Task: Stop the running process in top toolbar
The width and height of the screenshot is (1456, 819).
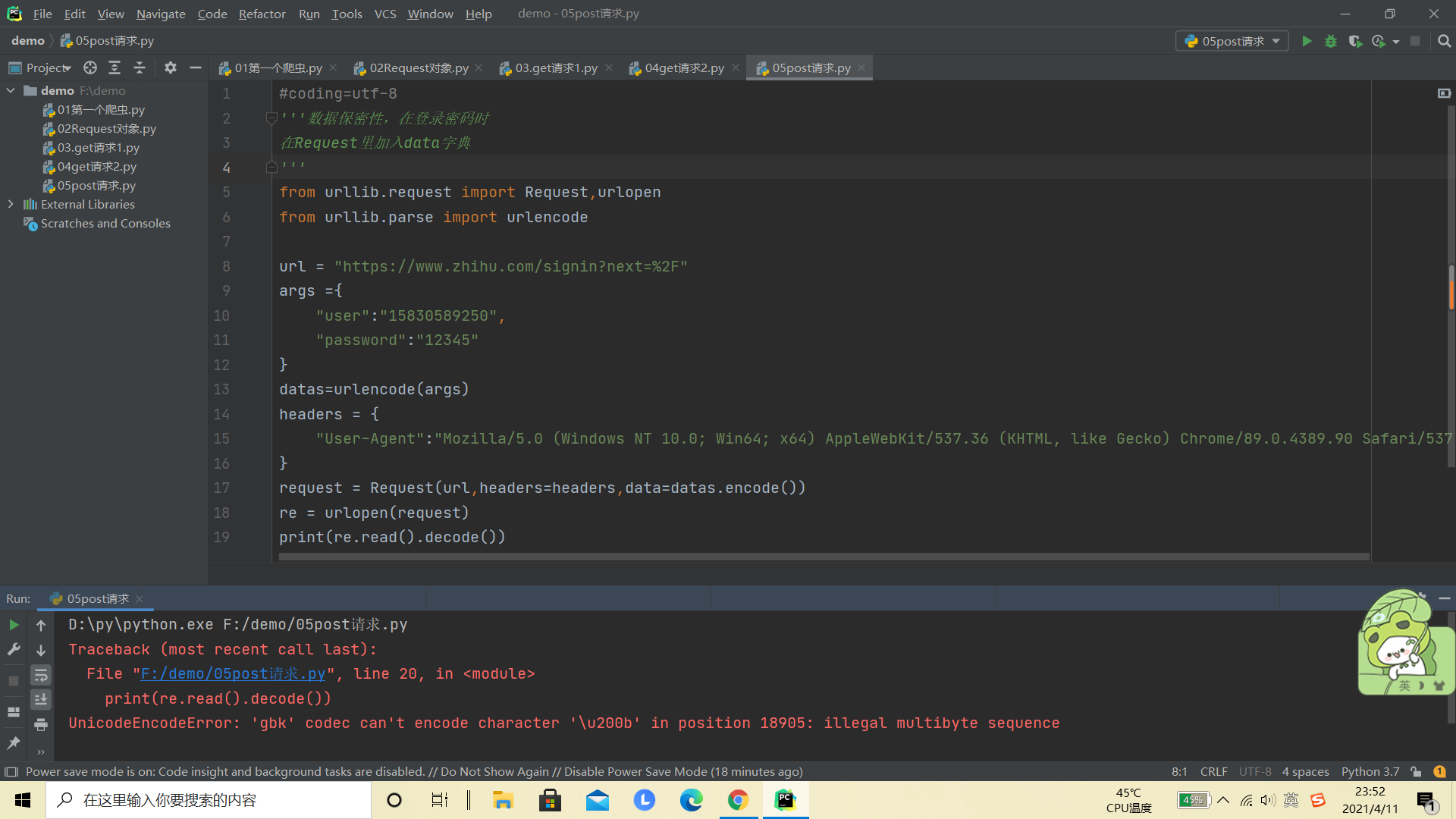Action: coord(1415,41)
